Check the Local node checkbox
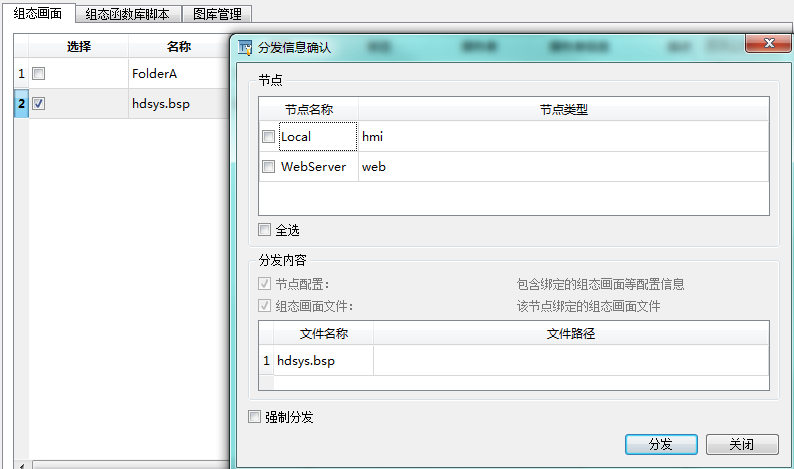This screenshot has width=794, height=469. coord(268,136)
